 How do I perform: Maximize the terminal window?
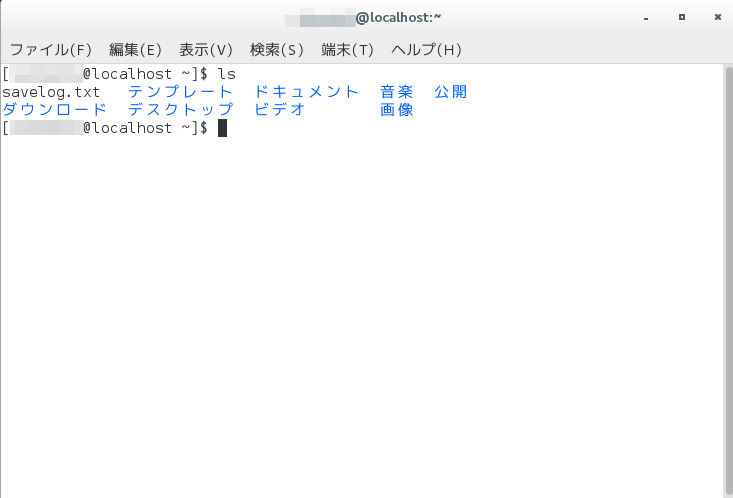(x=682, y=17)
